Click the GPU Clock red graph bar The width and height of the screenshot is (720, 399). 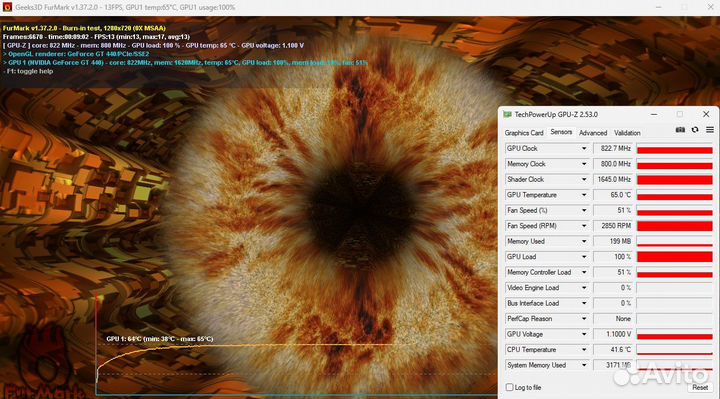point(675,149)
